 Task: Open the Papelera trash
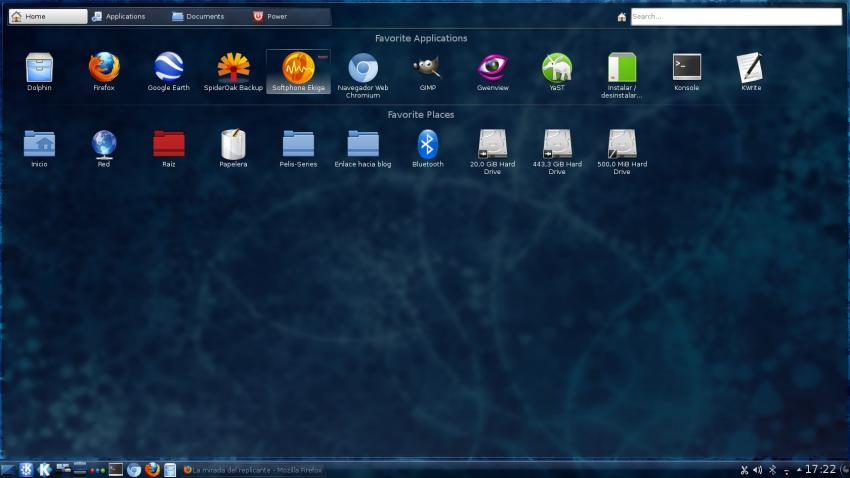[x=233, y=148]
